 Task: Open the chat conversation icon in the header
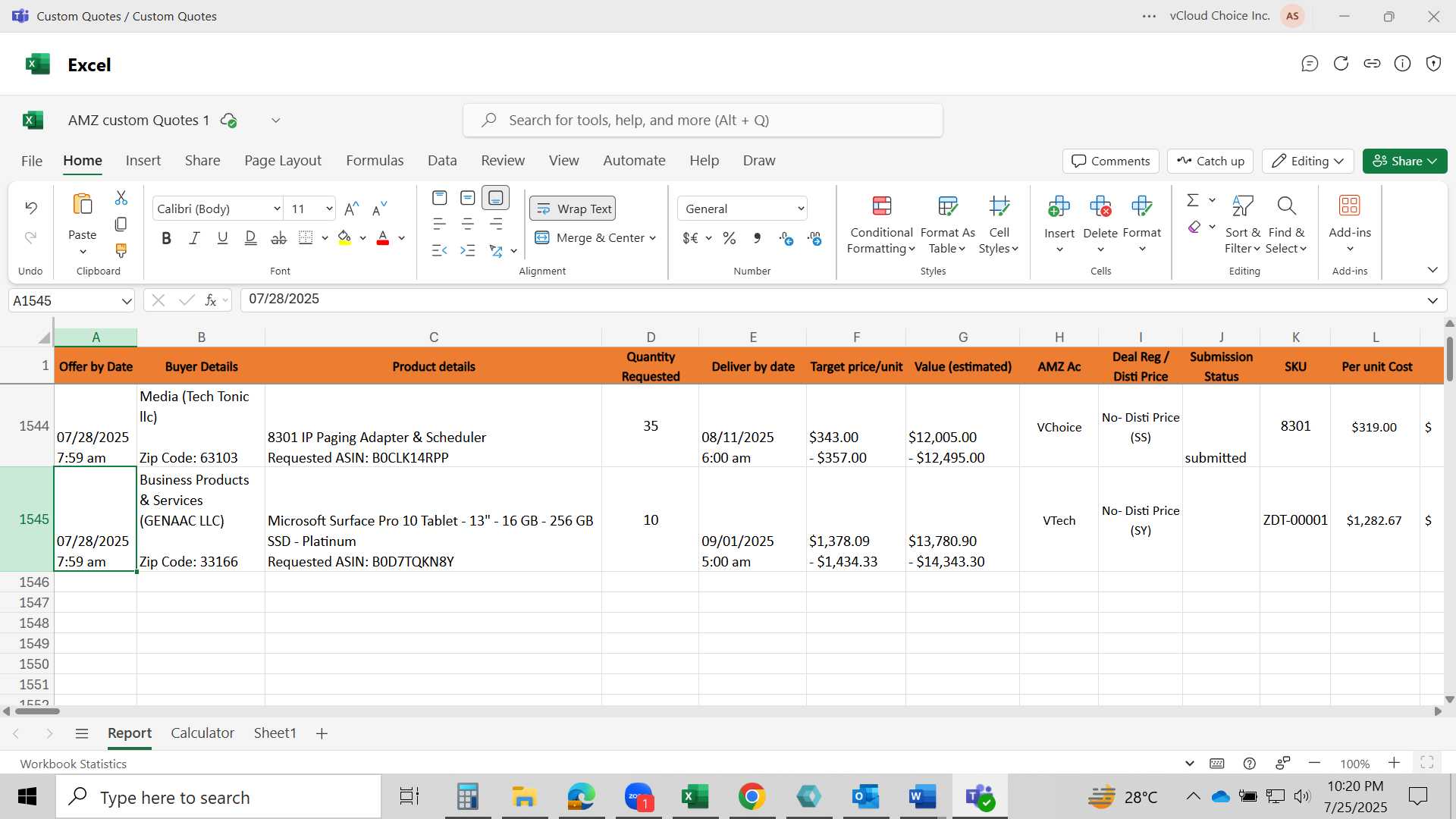1310,64
